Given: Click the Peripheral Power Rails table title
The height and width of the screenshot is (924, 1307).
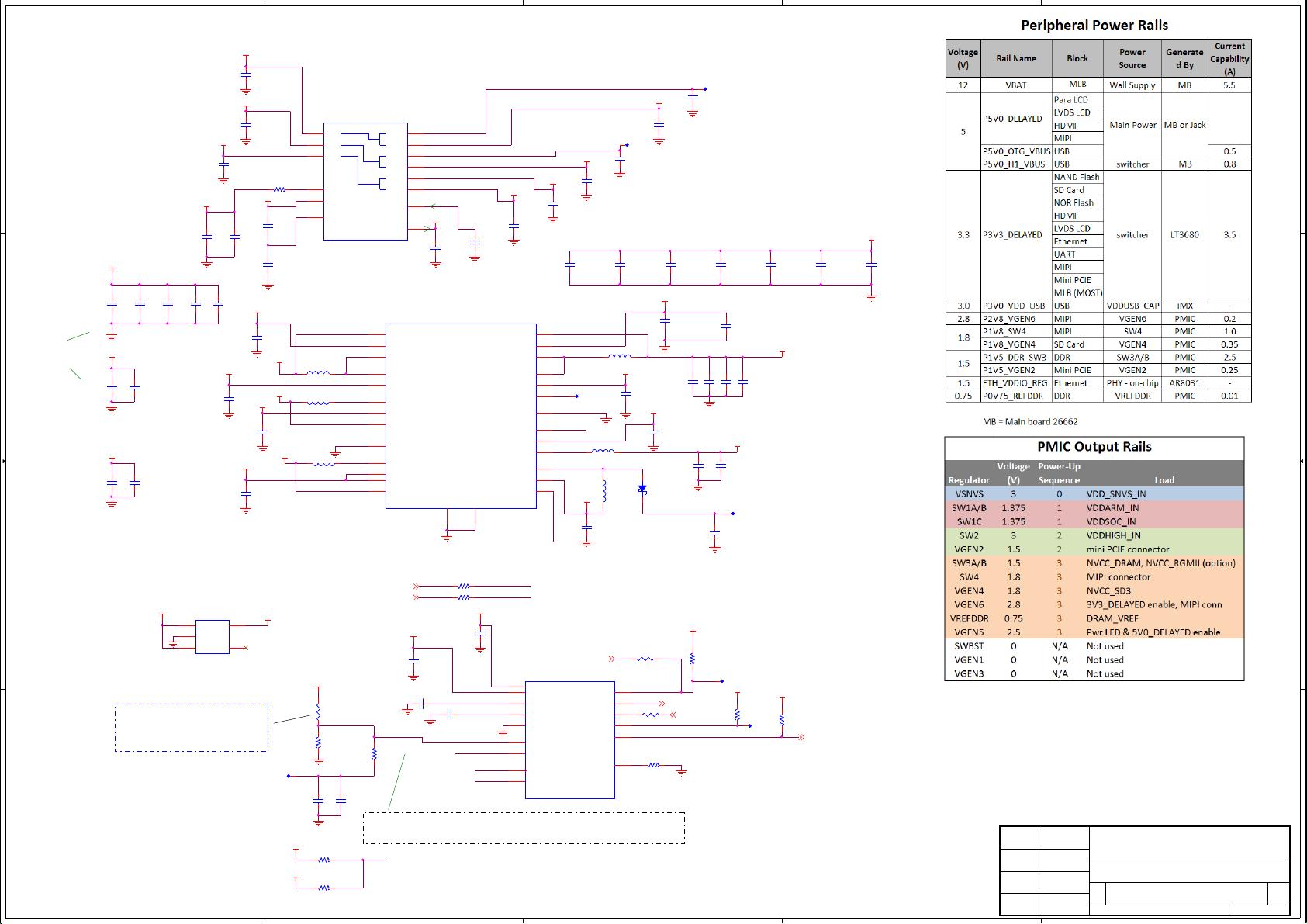Looking at the screenshot, I should pyautogui.click(x=1094, y=26).
